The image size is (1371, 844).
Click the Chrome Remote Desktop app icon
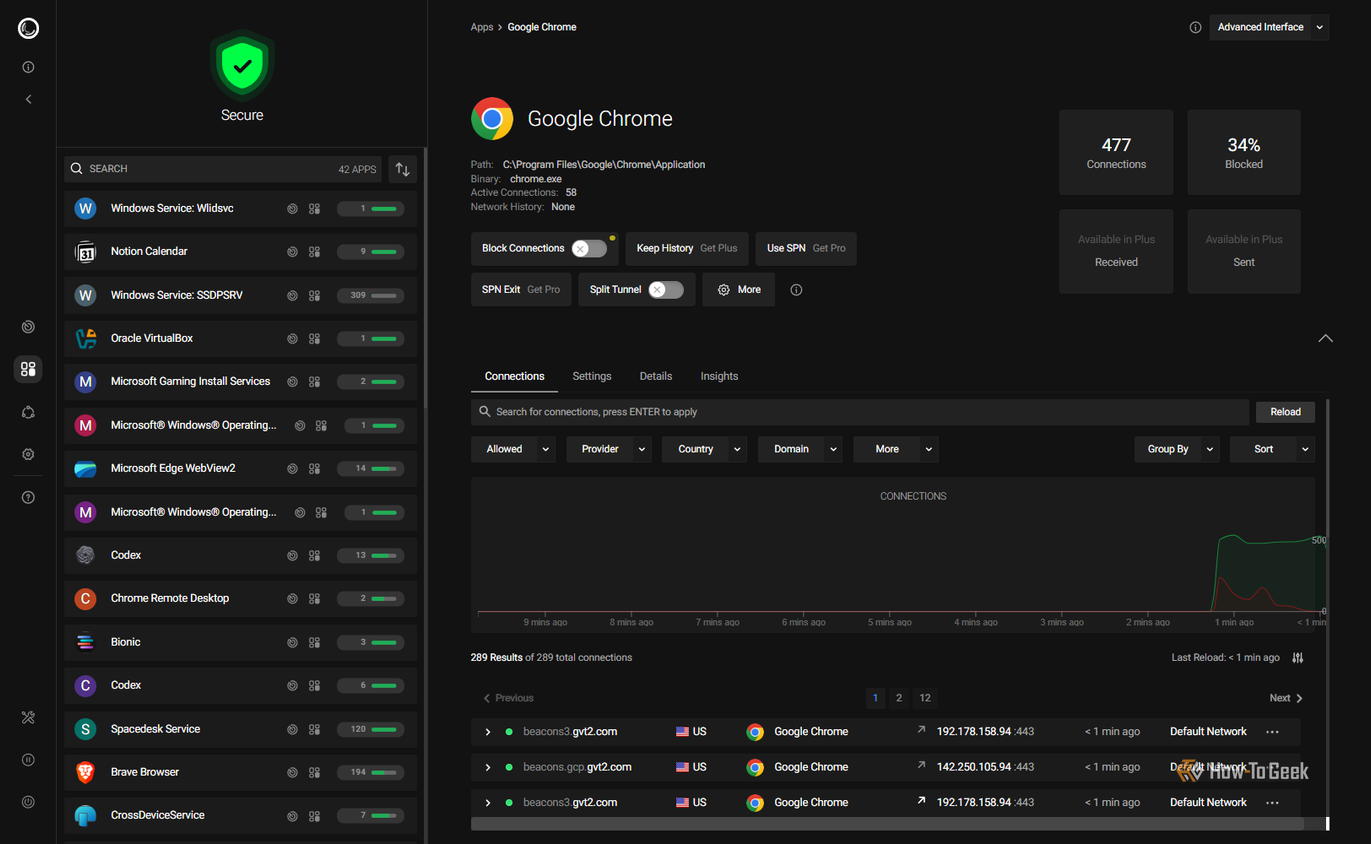pyautogui.click(x=86, y=598)
